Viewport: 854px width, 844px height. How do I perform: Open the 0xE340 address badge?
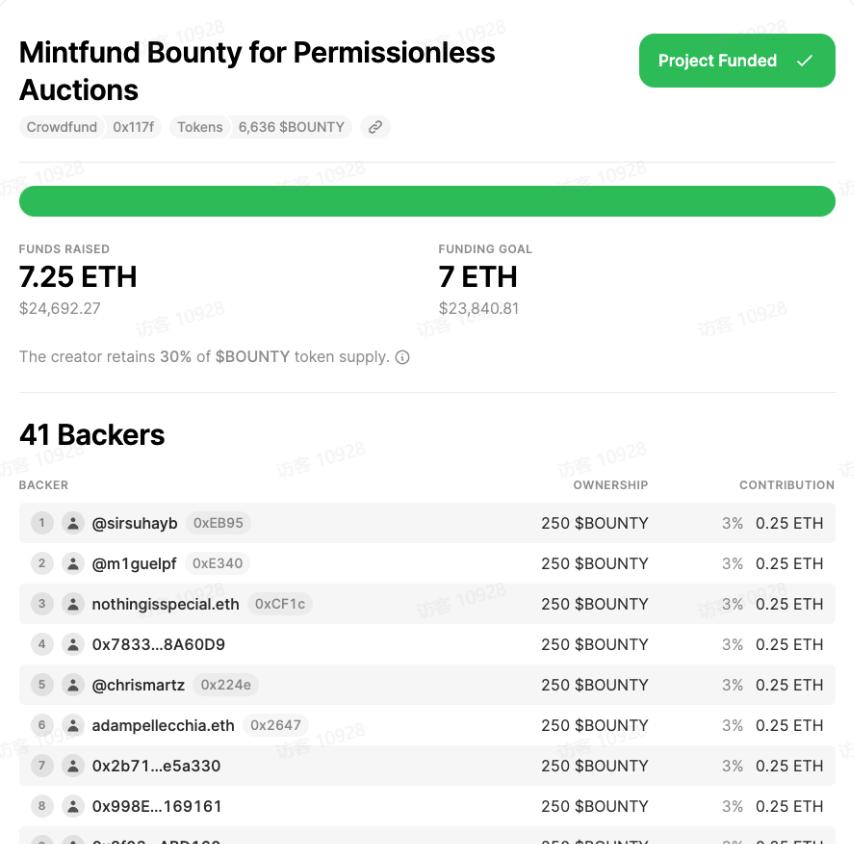point(217,563)
